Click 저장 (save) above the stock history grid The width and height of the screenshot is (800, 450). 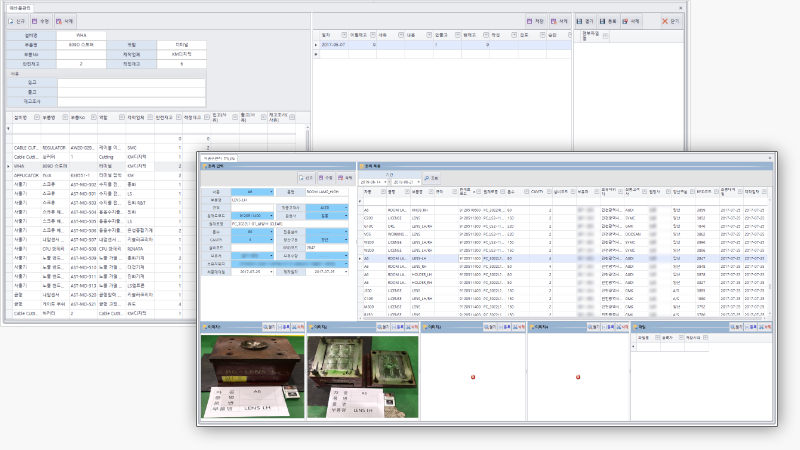click(x=535, y=21)
